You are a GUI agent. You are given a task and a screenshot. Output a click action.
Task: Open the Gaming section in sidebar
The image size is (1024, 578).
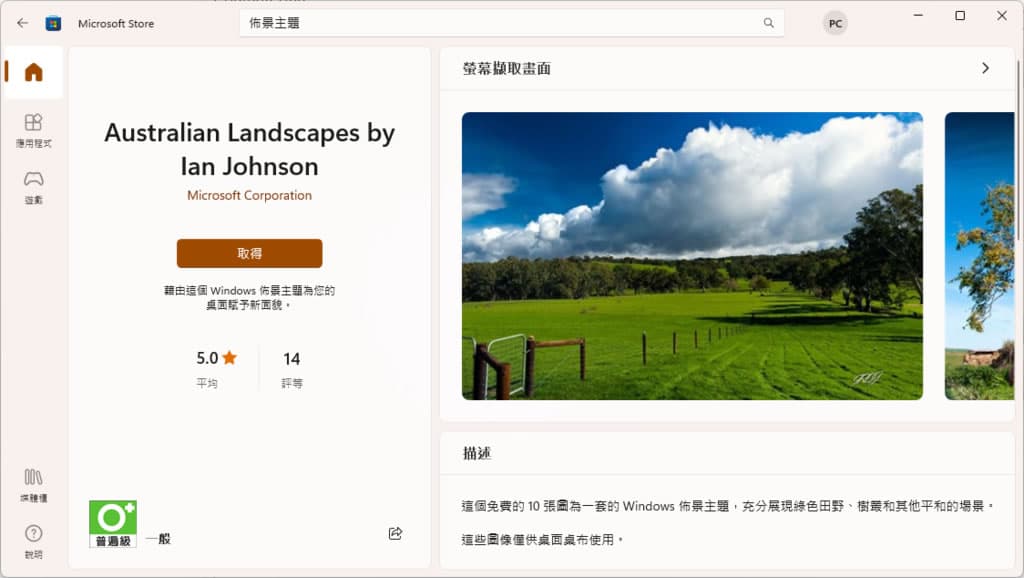tap(33, 187)
